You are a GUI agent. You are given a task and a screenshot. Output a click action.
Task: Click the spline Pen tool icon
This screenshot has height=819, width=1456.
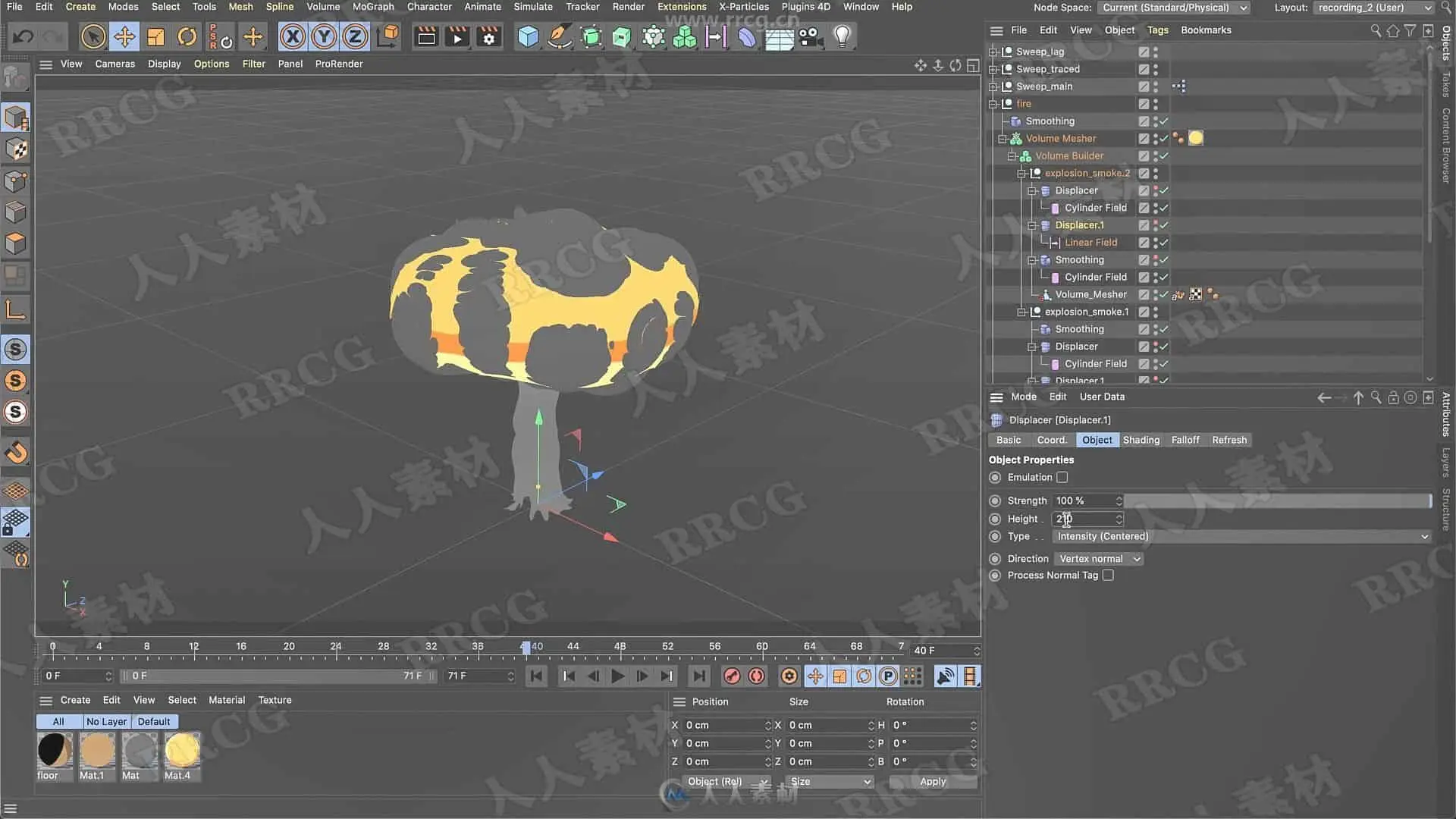pyautogui.click(x=560, y=36)
